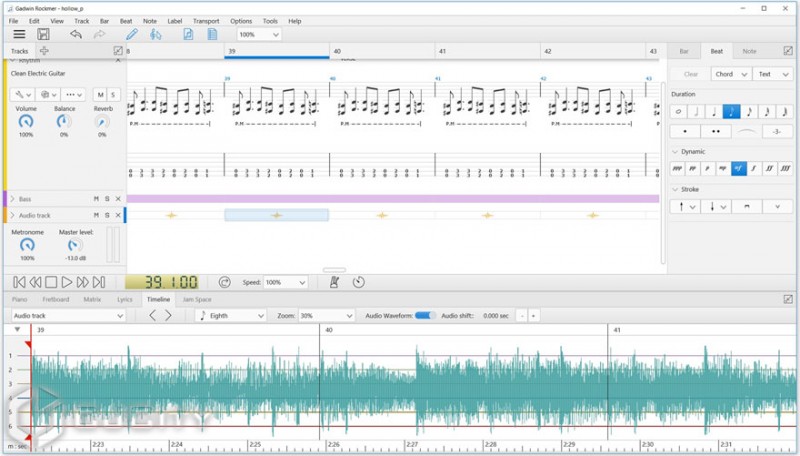Undo the last action with the arrow icon

pos(76,34)
